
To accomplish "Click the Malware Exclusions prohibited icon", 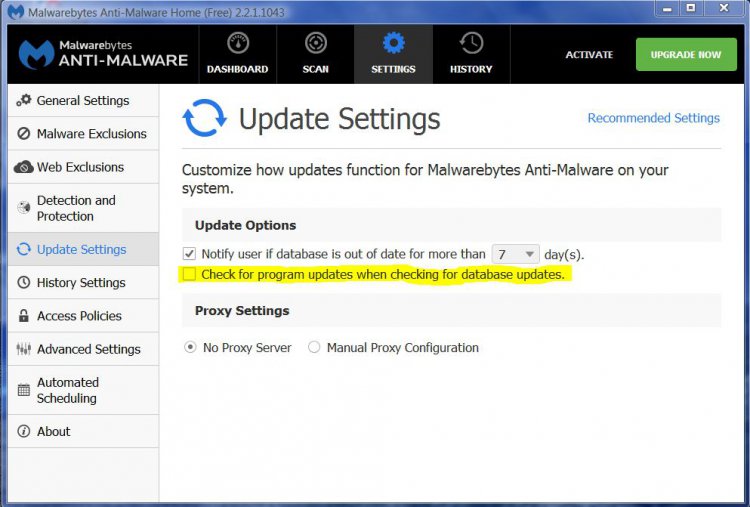I will (x=23, y=133).
